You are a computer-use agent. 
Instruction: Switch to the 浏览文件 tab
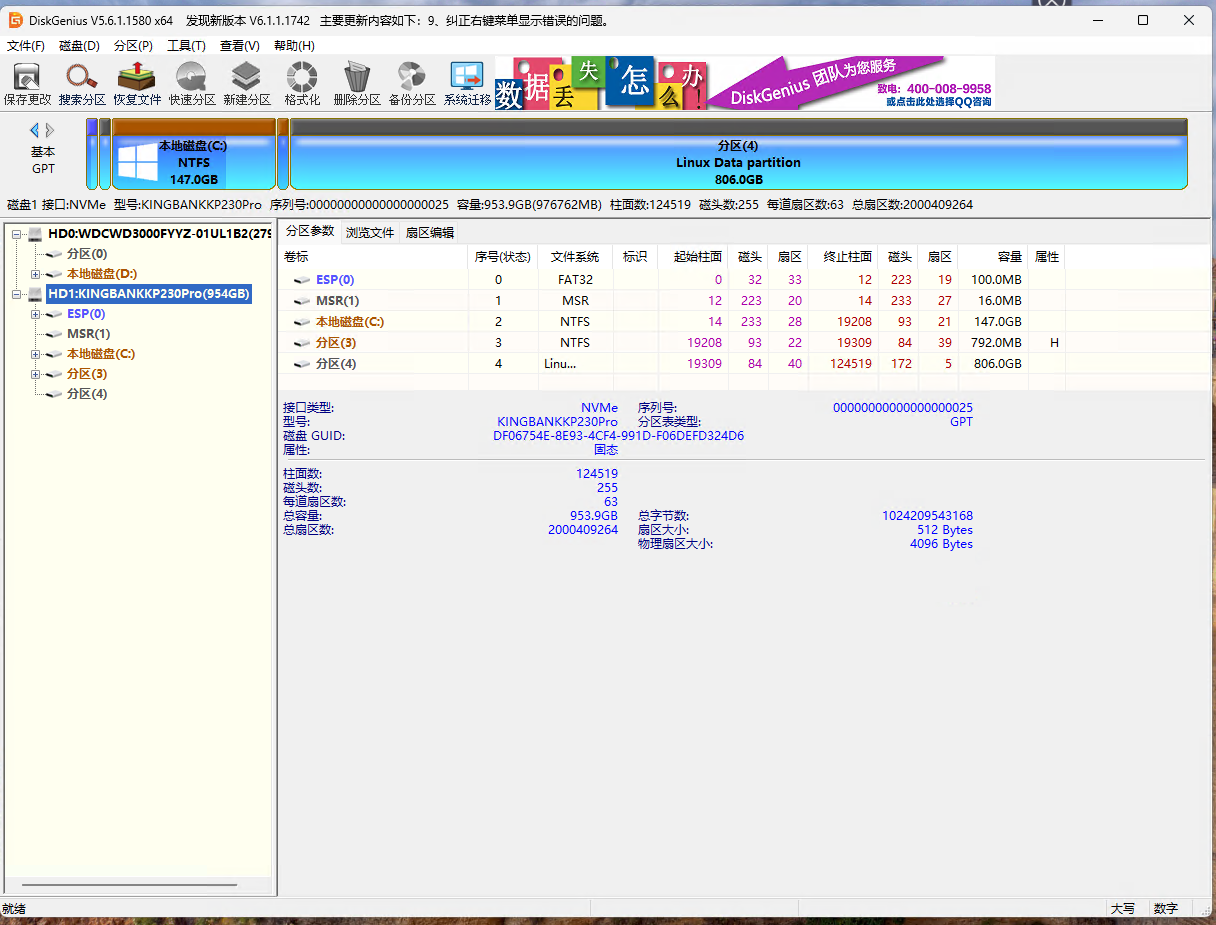370,232
